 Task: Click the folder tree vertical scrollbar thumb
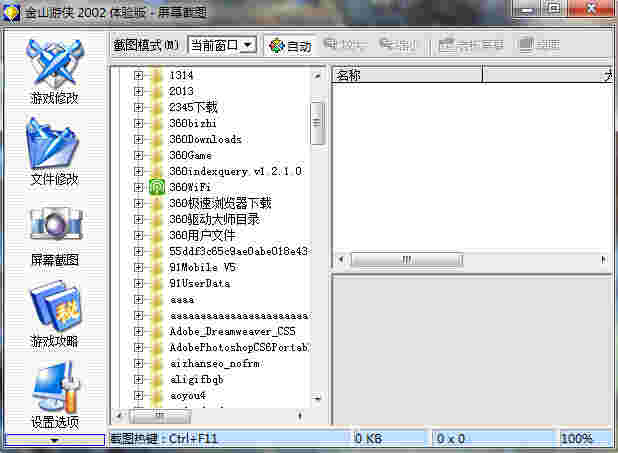click(x=317, y=123)
